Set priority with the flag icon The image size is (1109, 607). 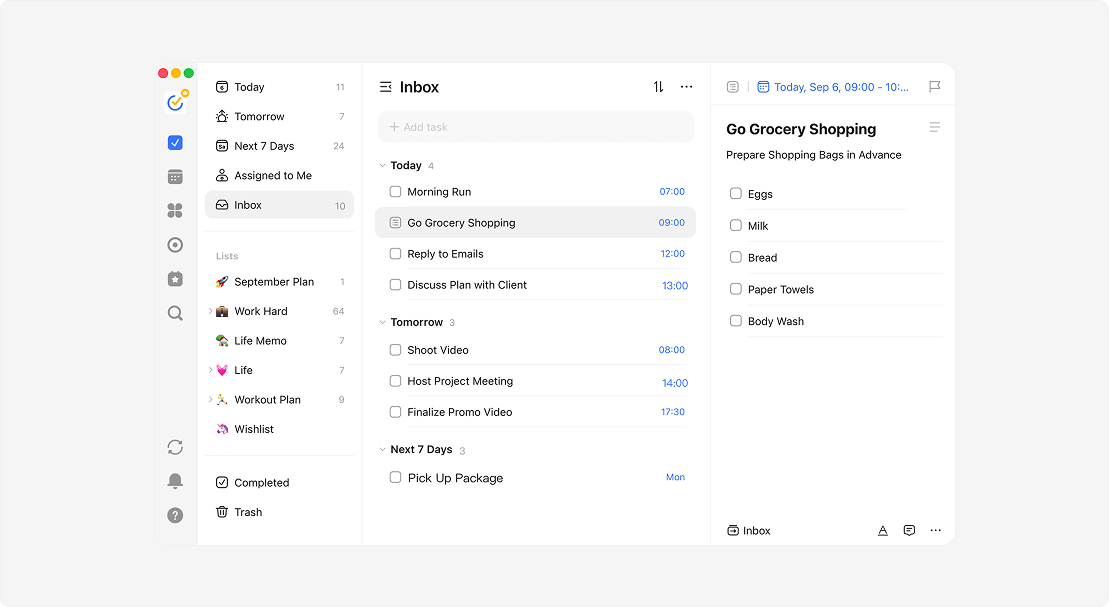click(x=934, y=87)
